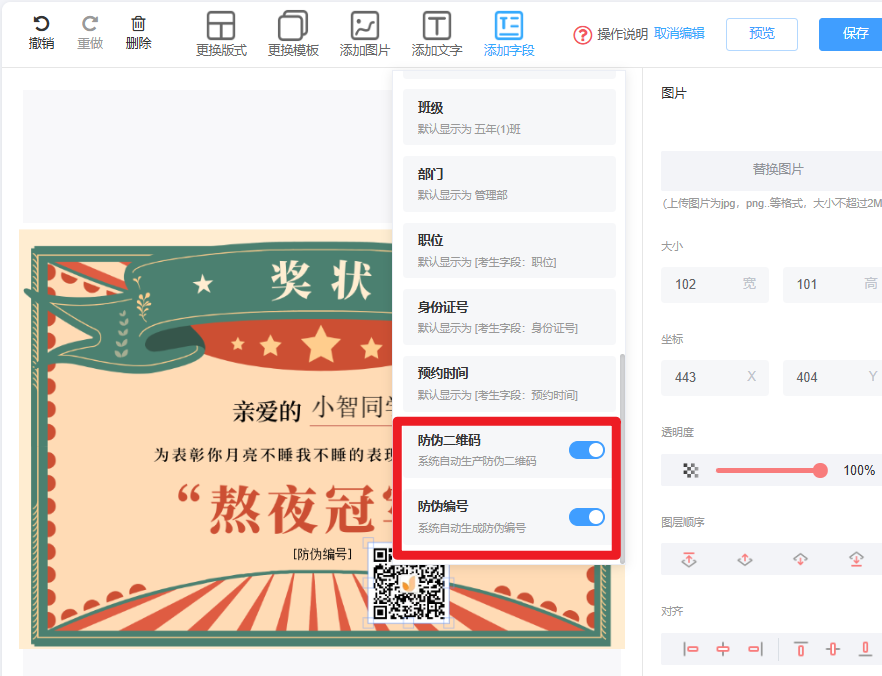Click the X coordinate field 443
Viewport: 882px width, 676px height.
click(714, 377)
